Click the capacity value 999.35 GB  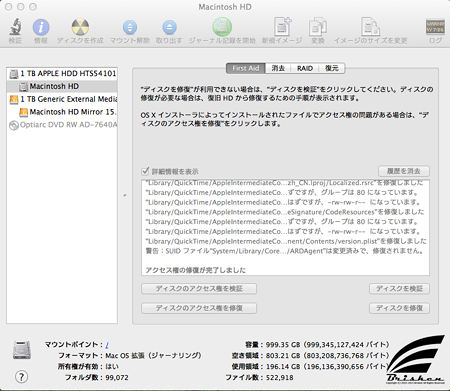283,345
